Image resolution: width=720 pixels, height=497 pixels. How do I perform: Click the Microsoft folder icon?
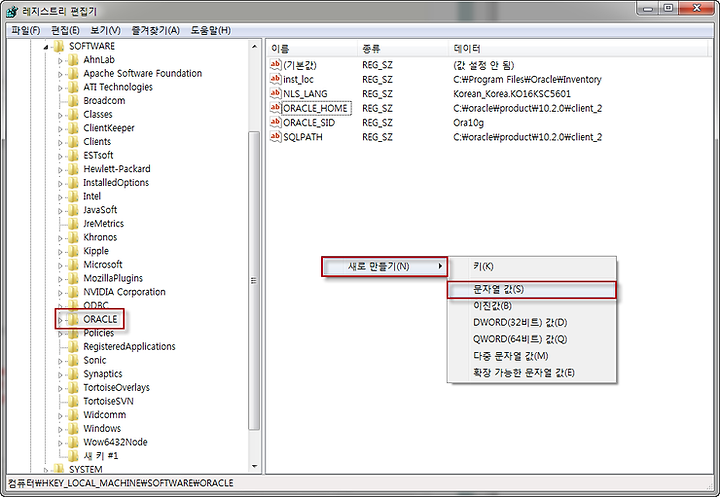coord(73,265)
